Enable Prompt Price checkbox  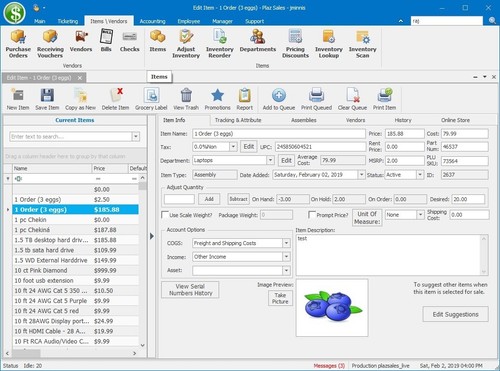[x=312, y=215]
